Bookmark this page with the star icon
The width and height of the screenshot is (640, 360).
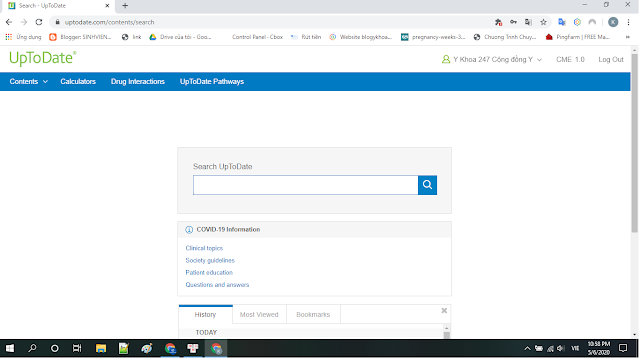pyautogui.click(x=543, y=22)
